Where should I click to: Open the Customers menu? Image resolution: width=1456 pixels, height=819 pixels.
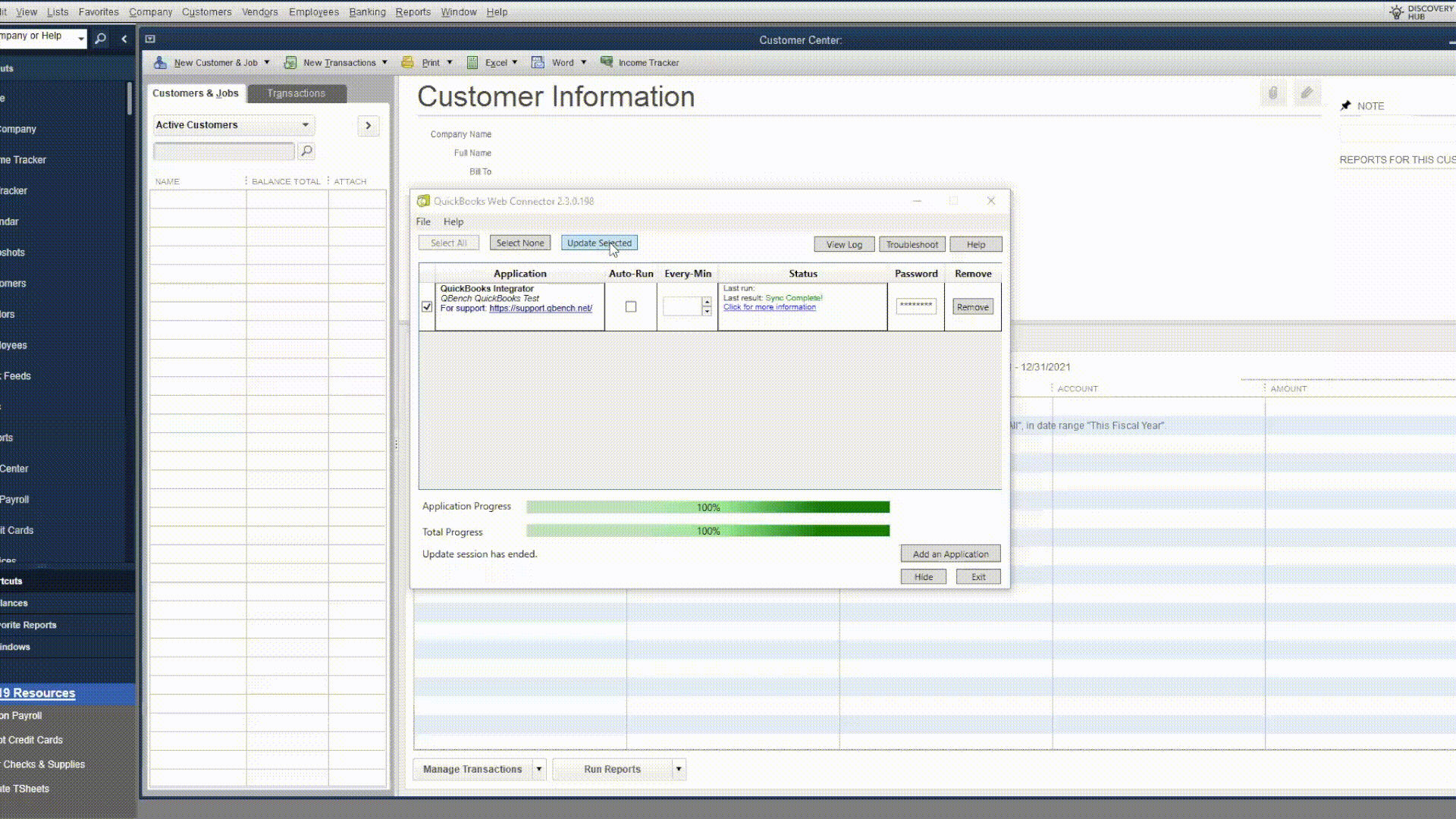point(206,12)
